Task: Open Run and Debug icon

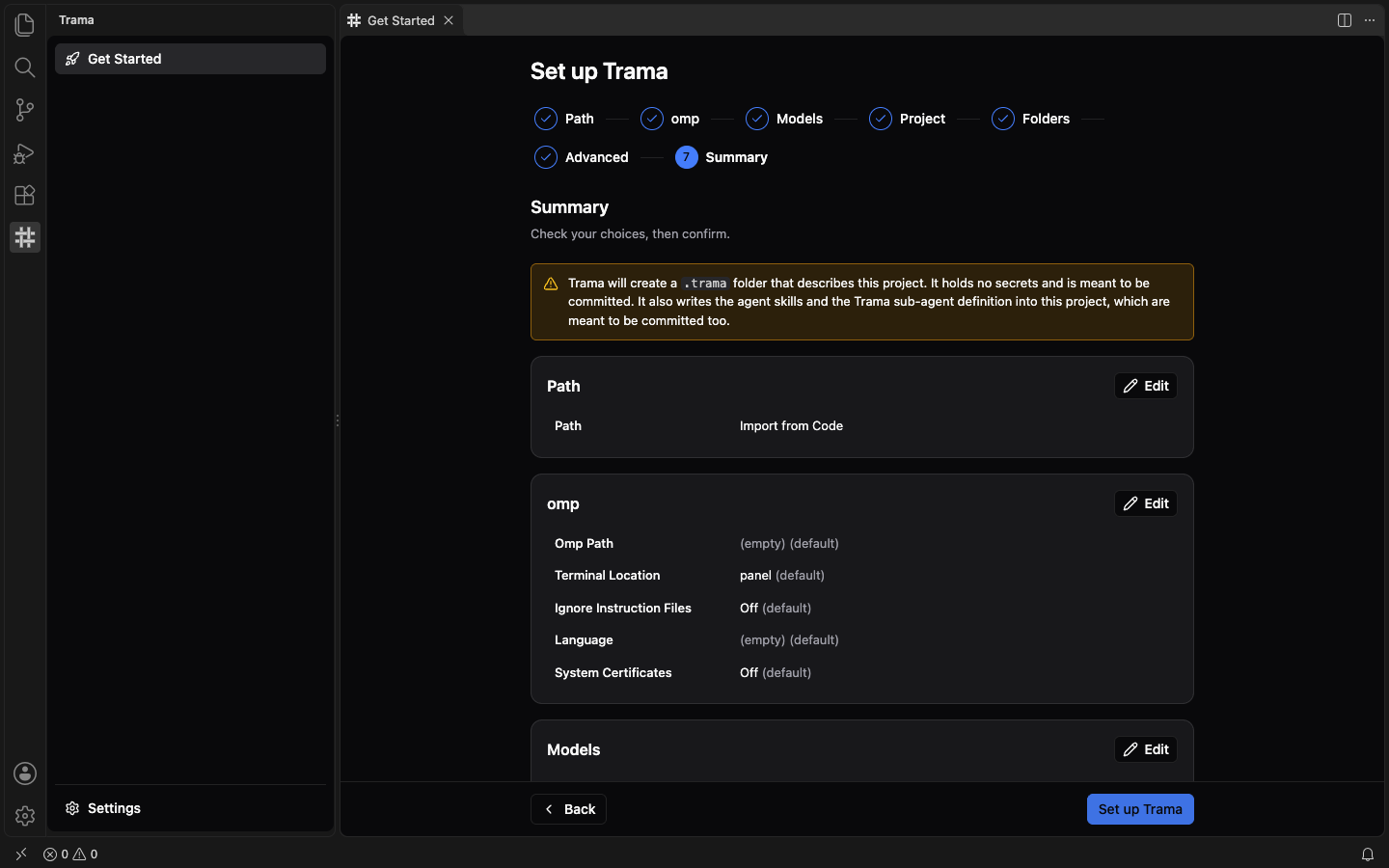Action: [x=25, y=152]
